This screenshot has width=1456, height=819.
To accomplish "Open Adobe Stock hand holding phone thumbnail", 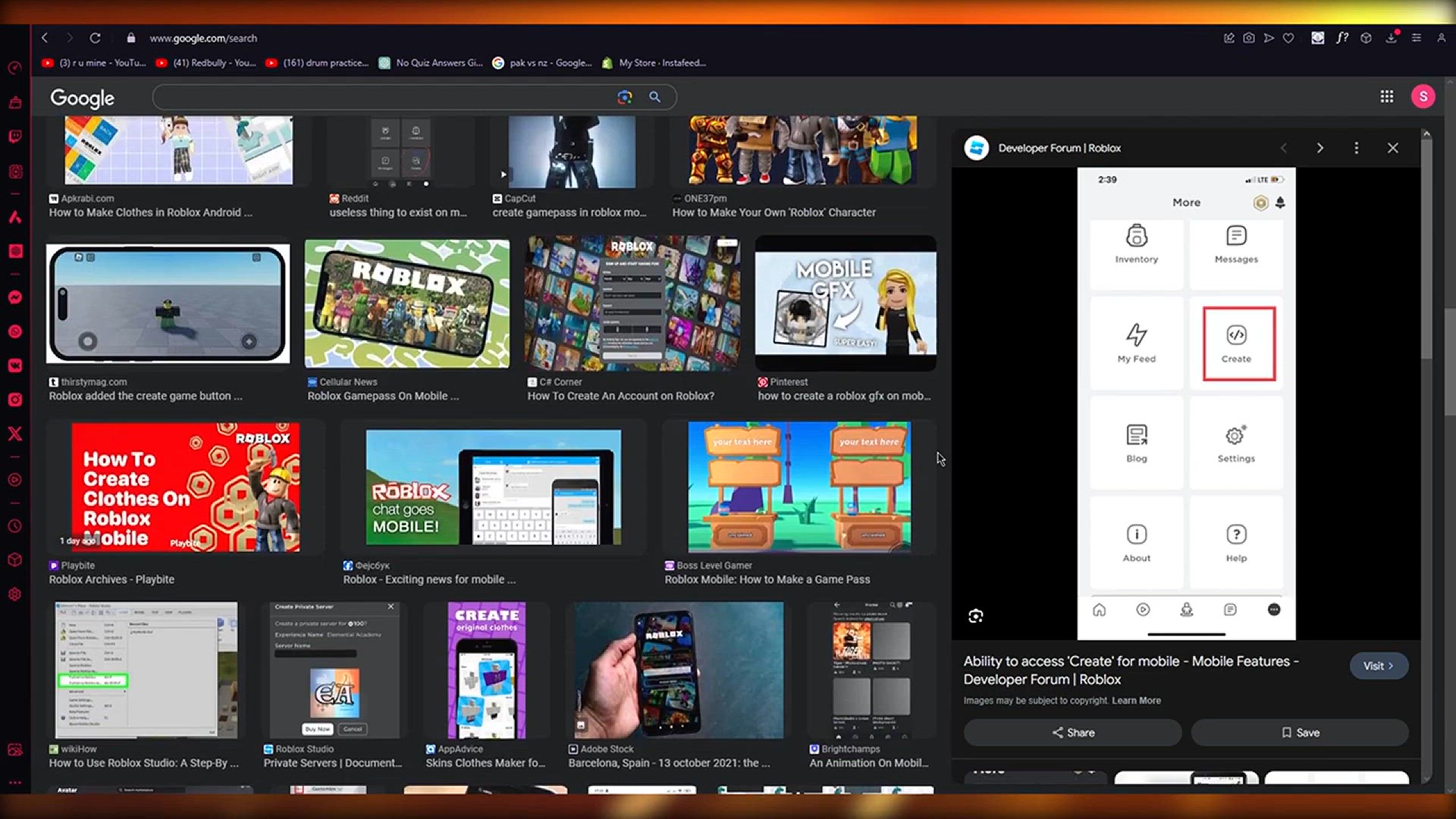I will point(679,670).
